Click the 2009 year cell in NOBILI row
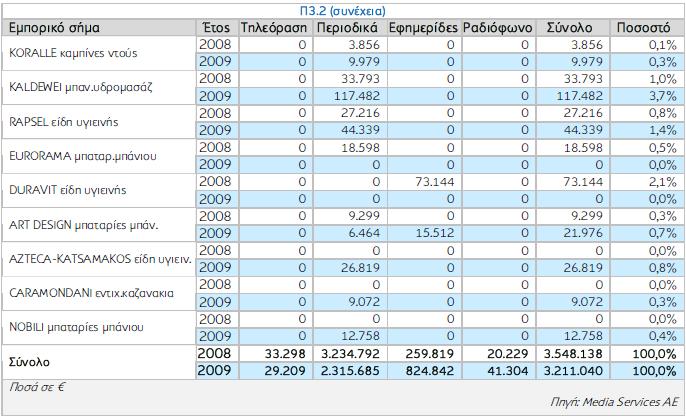The width and height of the screenshot is (686, 416). click(215, 336)
